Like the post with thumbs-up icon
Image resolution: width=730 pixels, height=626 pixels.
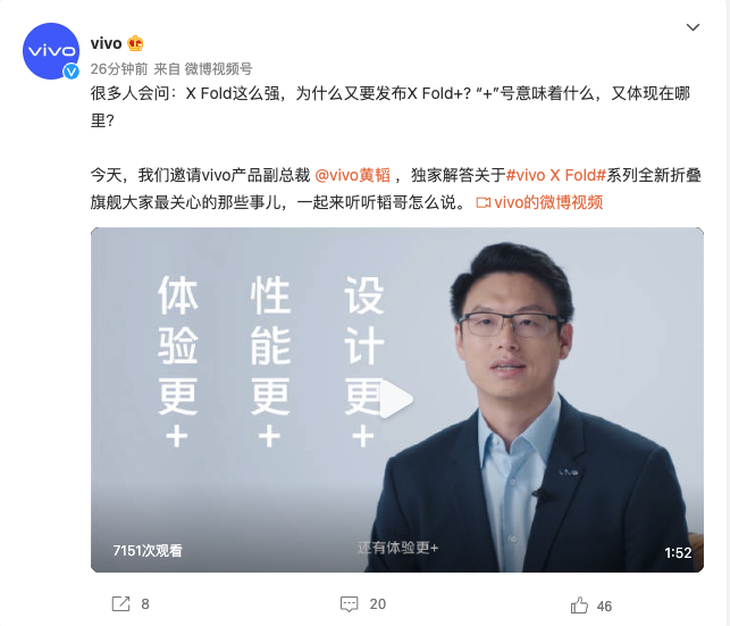[x=579, y=605]
